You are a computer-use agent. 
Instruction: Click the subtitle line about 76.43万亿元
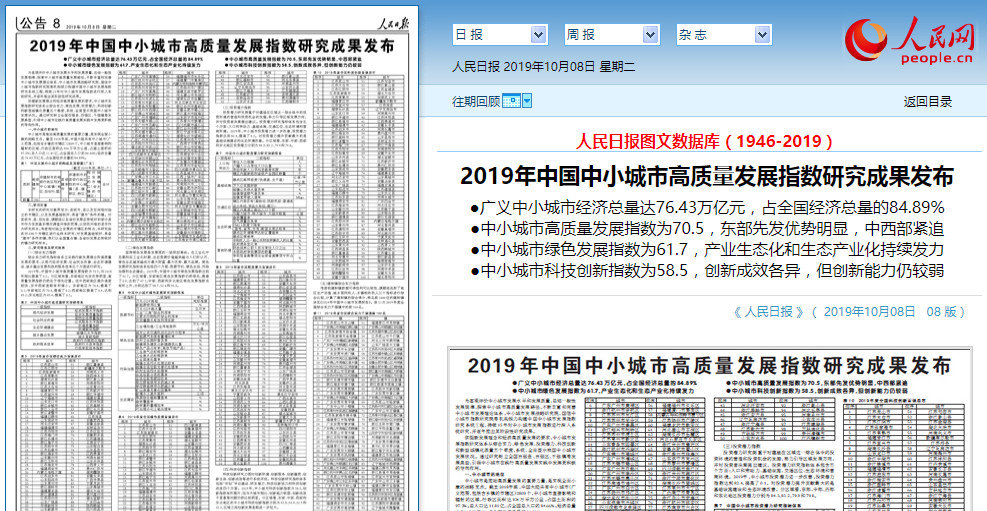707,208
